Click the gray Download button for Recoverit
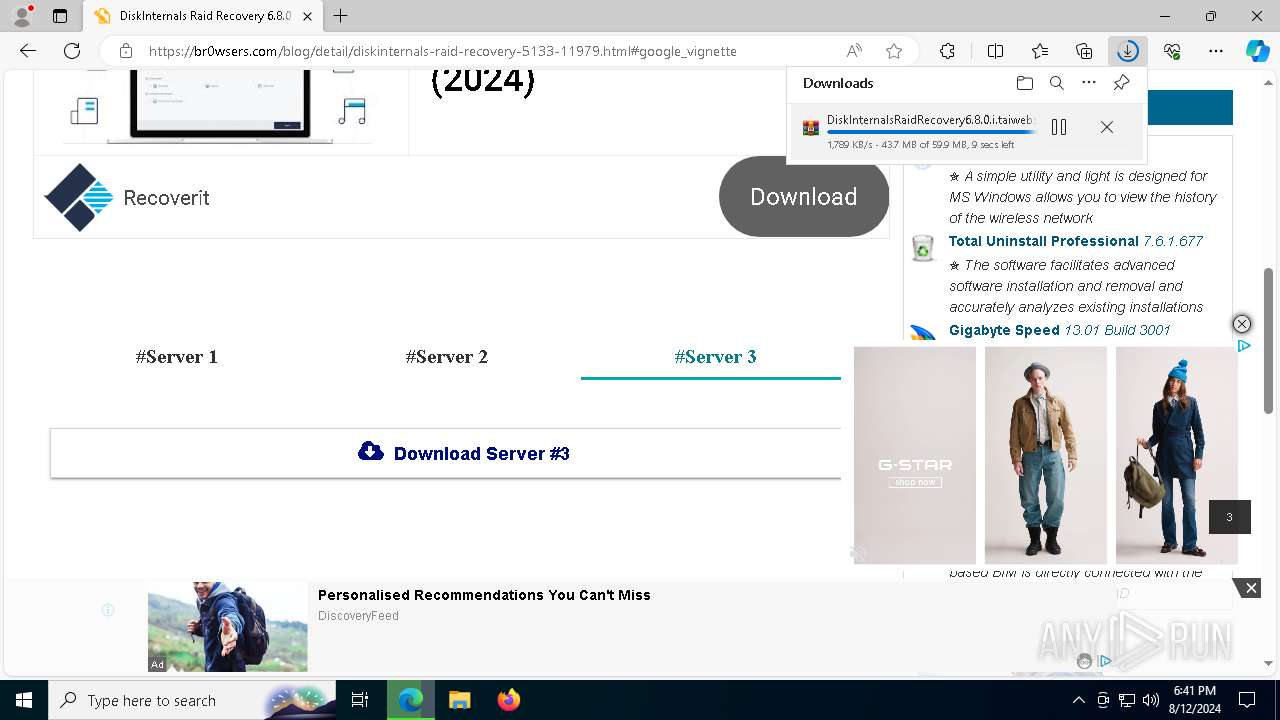This screenshot has width=1280, height=720. pos(804,197)
